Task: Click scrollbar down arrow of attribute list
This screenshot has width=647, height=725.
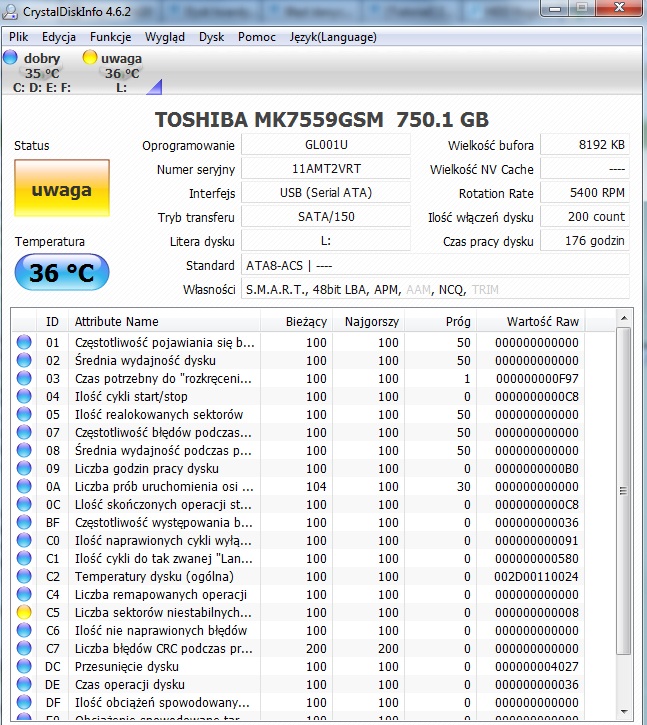Action: 624,712
